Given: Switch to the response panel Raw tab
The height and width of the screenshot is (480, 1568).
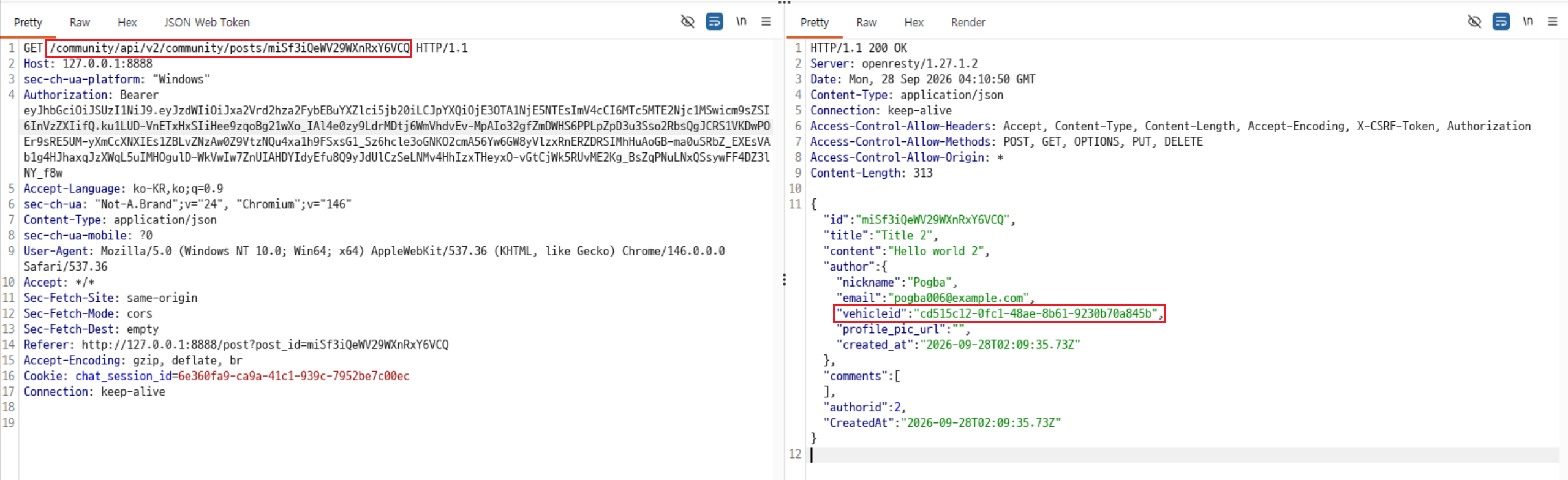Looking at the screenshot, I should pyautogui.click(x=867, y=23).
